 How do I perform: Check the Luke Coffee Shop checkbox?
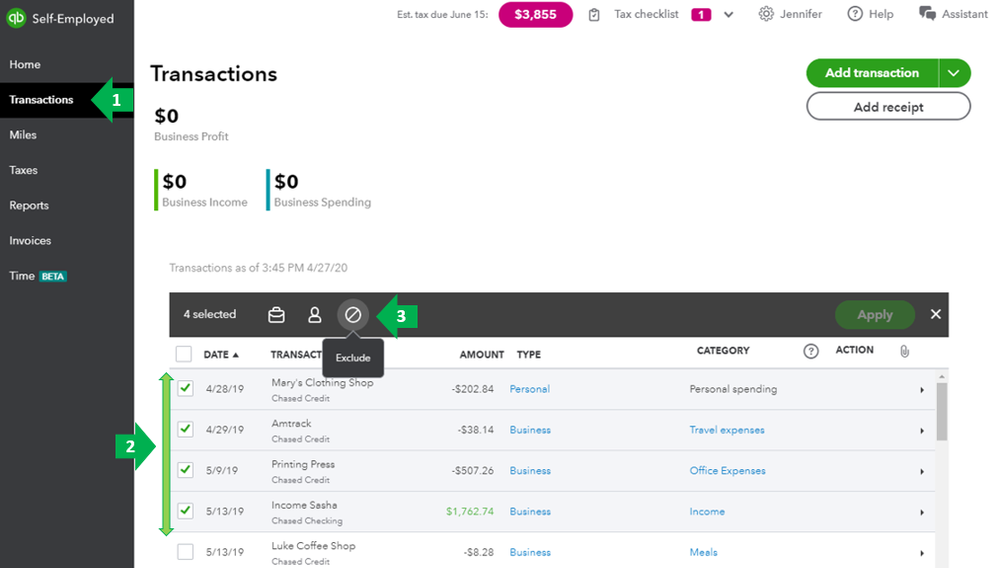pyautogui.click(x=185, y=551)
